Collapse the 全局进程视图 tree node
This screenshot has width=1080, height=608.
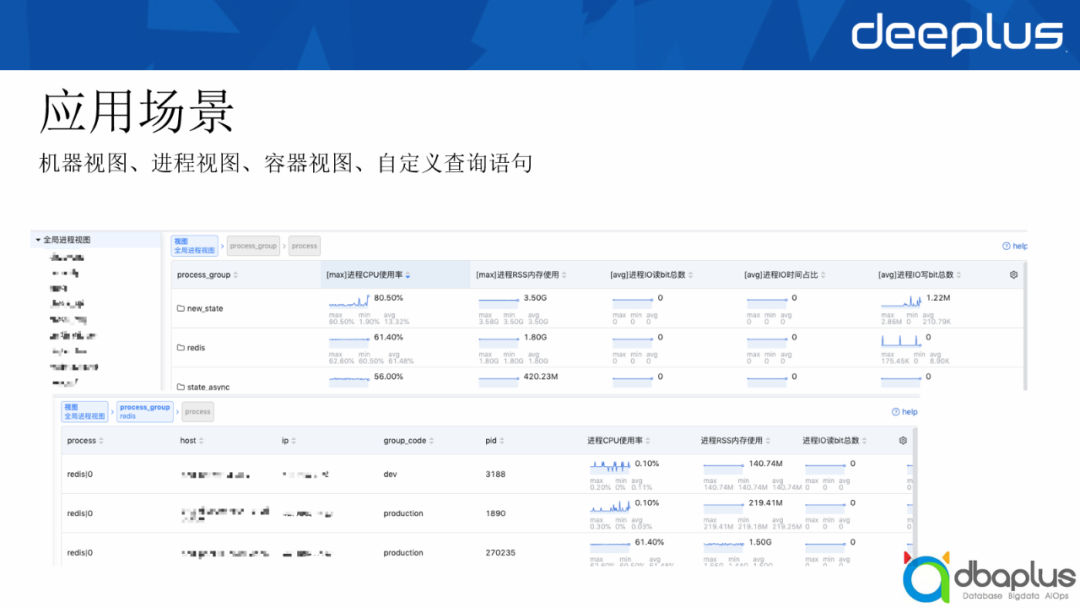point(38,240)
